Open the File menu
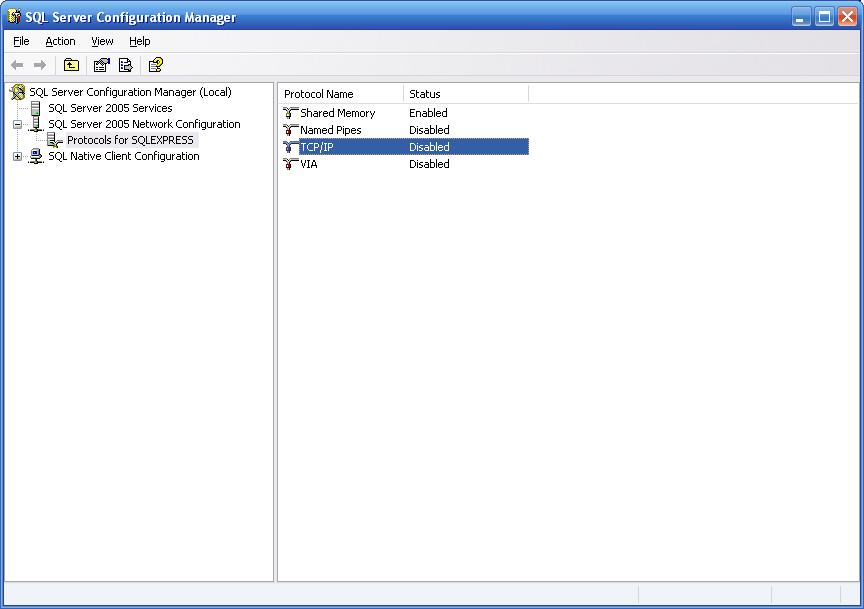 pyautogui.click(x=21, y=41)
